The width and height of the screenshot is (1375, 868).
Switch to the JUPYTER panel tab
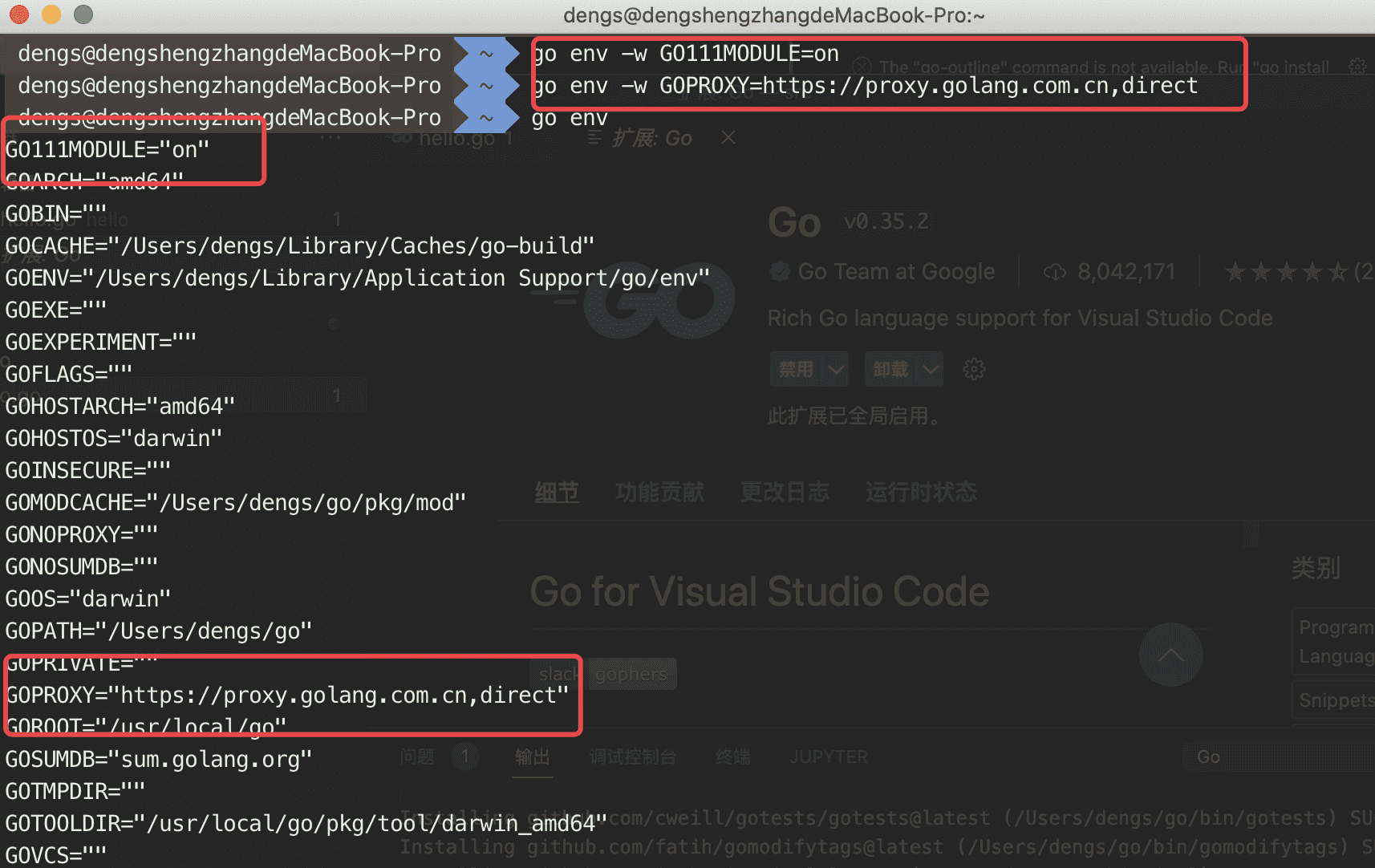[829, 756]
